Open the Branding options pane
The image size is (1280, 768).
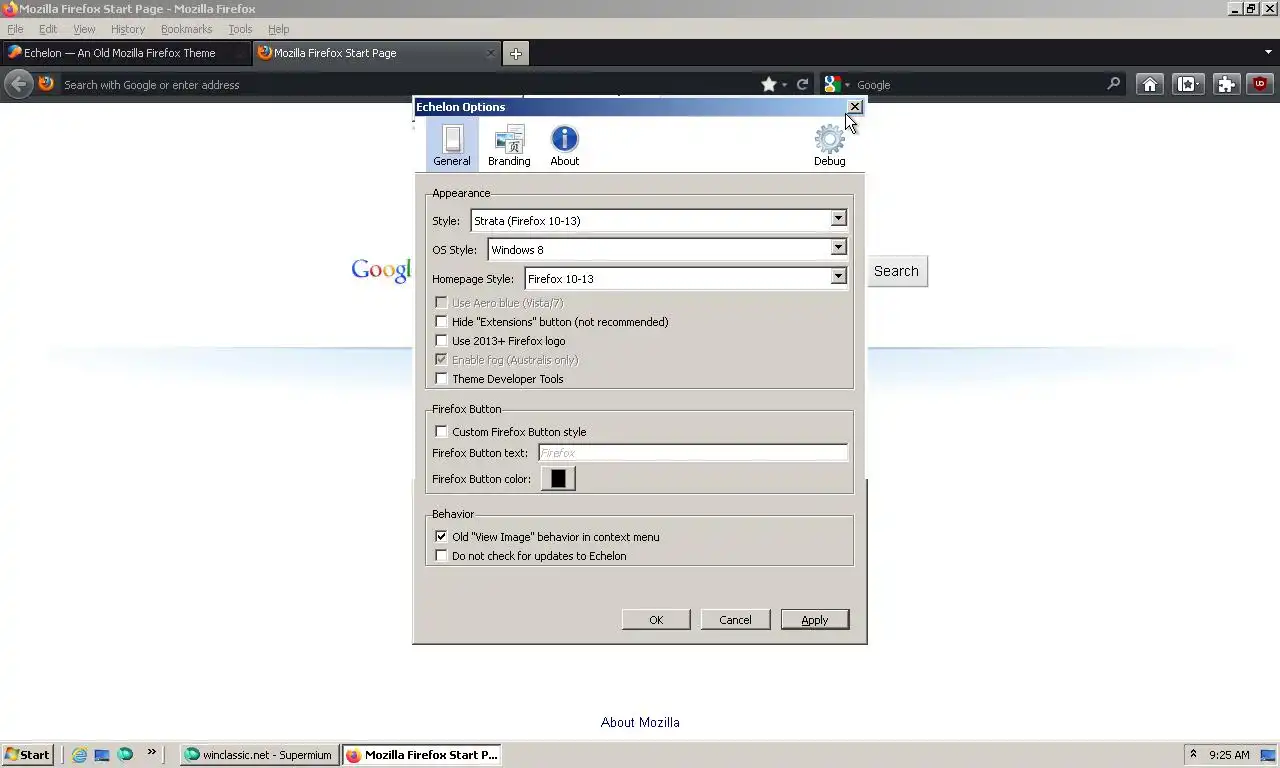509,144
